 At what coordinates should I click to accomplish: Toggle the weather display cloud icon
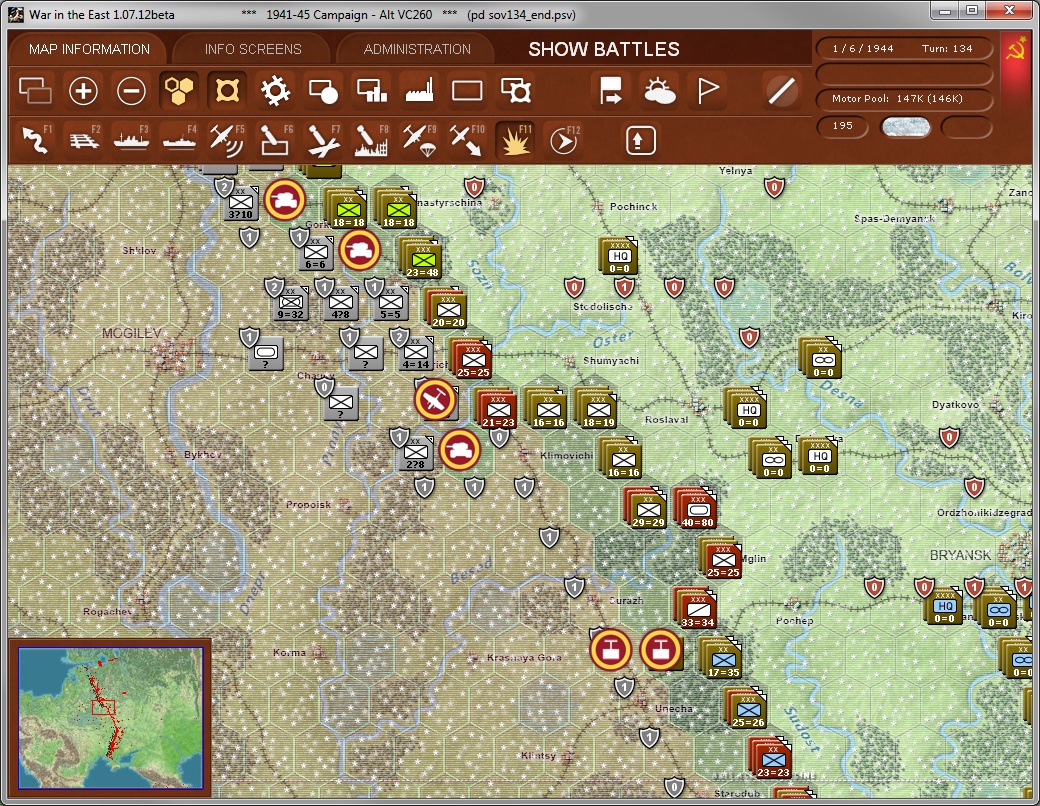pos(659,90)
